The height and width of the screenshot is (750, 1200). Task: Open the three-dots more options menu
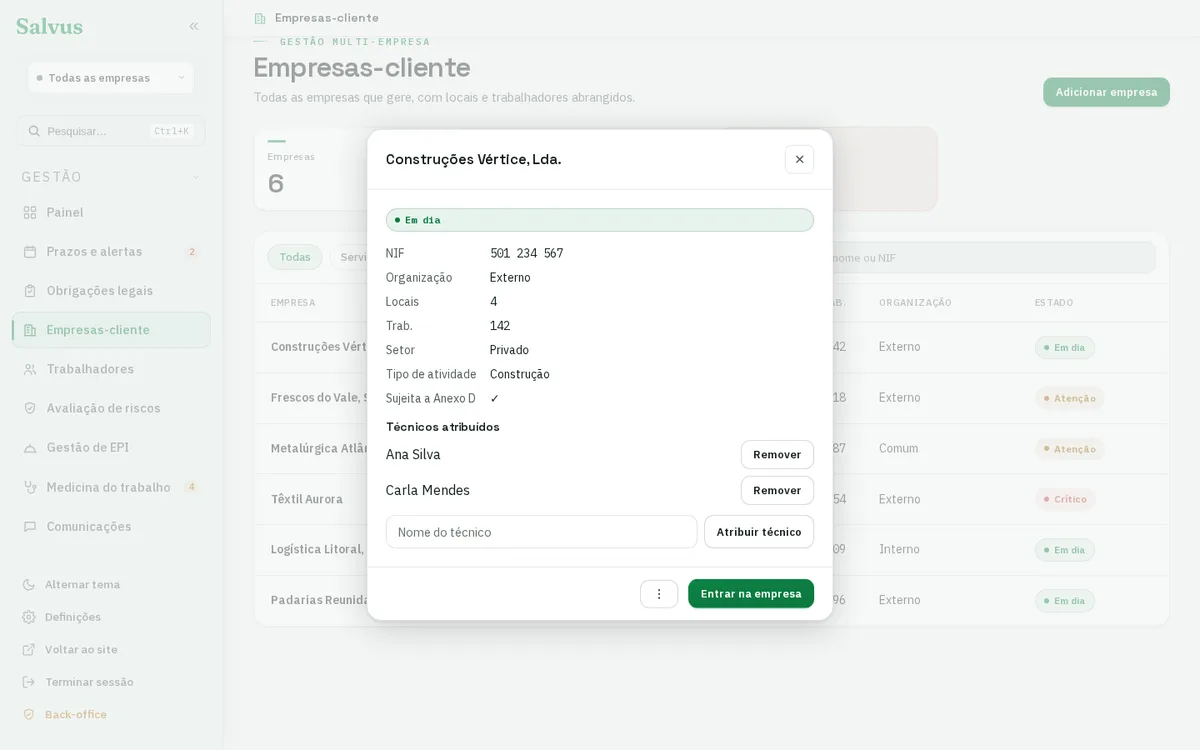tap(659, 594)
